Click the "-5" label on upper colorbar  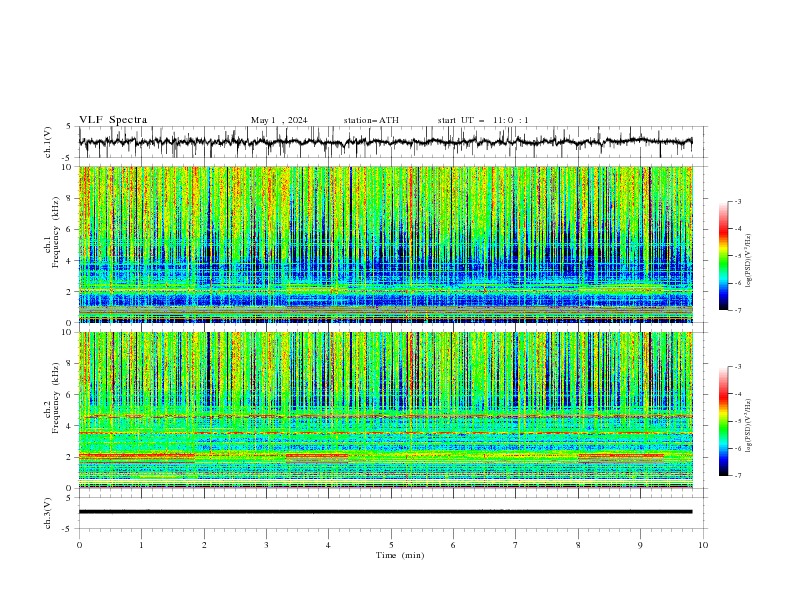pos(738,256)
